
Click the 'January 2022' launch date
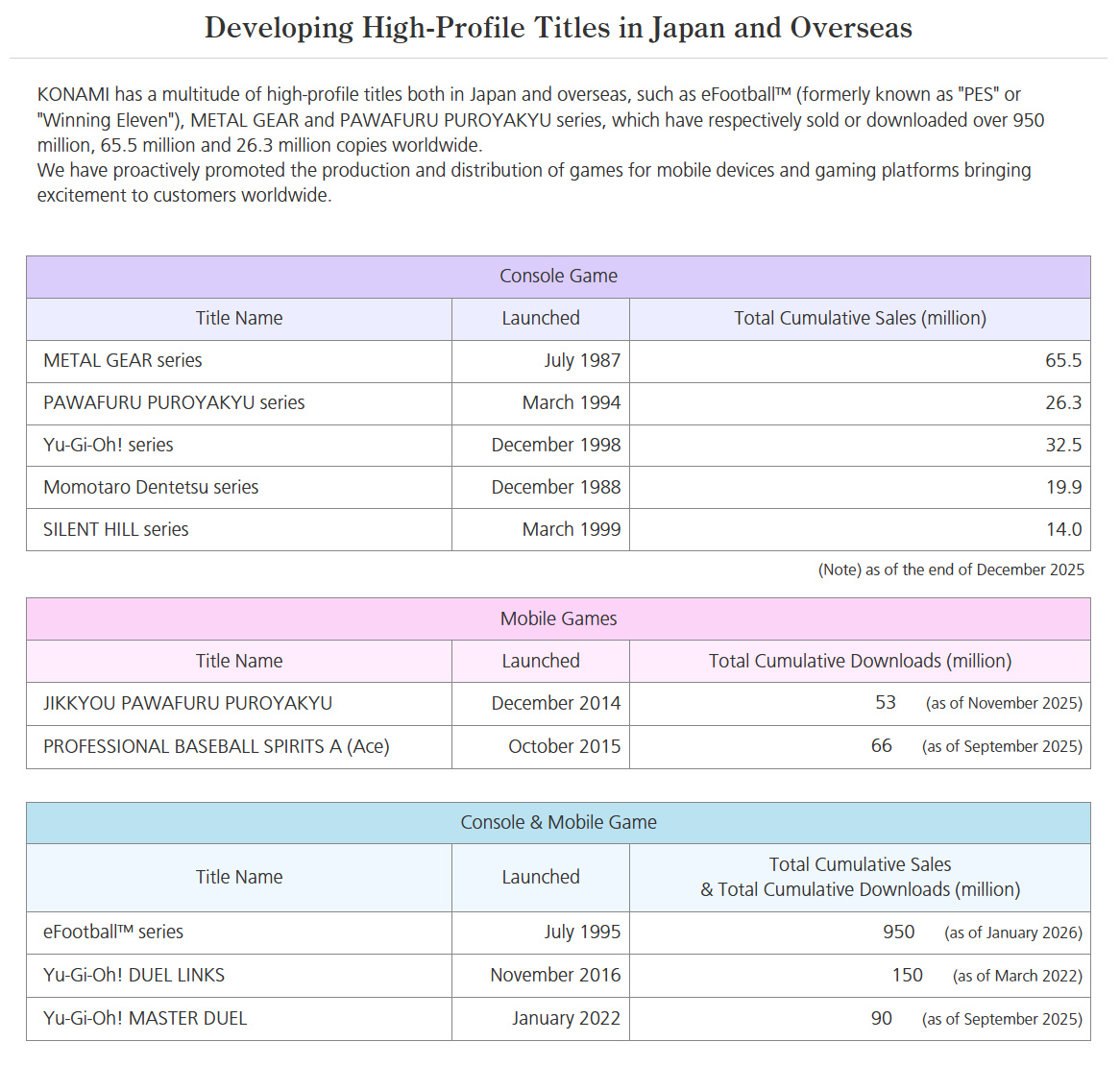pyautogui.click(x=566, y=1018)
